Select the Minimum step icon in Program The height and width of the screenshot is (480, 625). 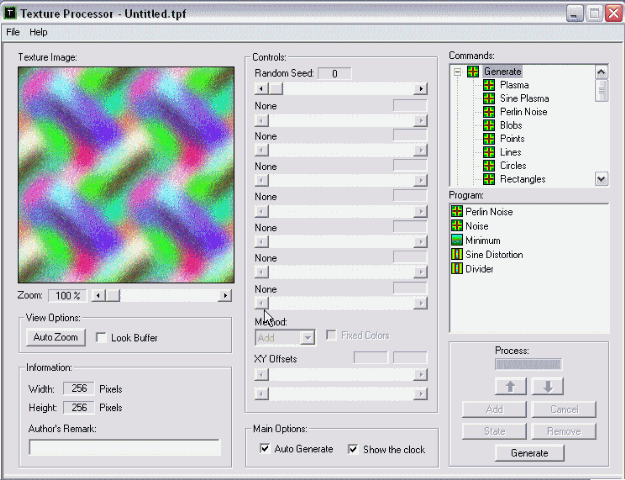coord(457,240)
